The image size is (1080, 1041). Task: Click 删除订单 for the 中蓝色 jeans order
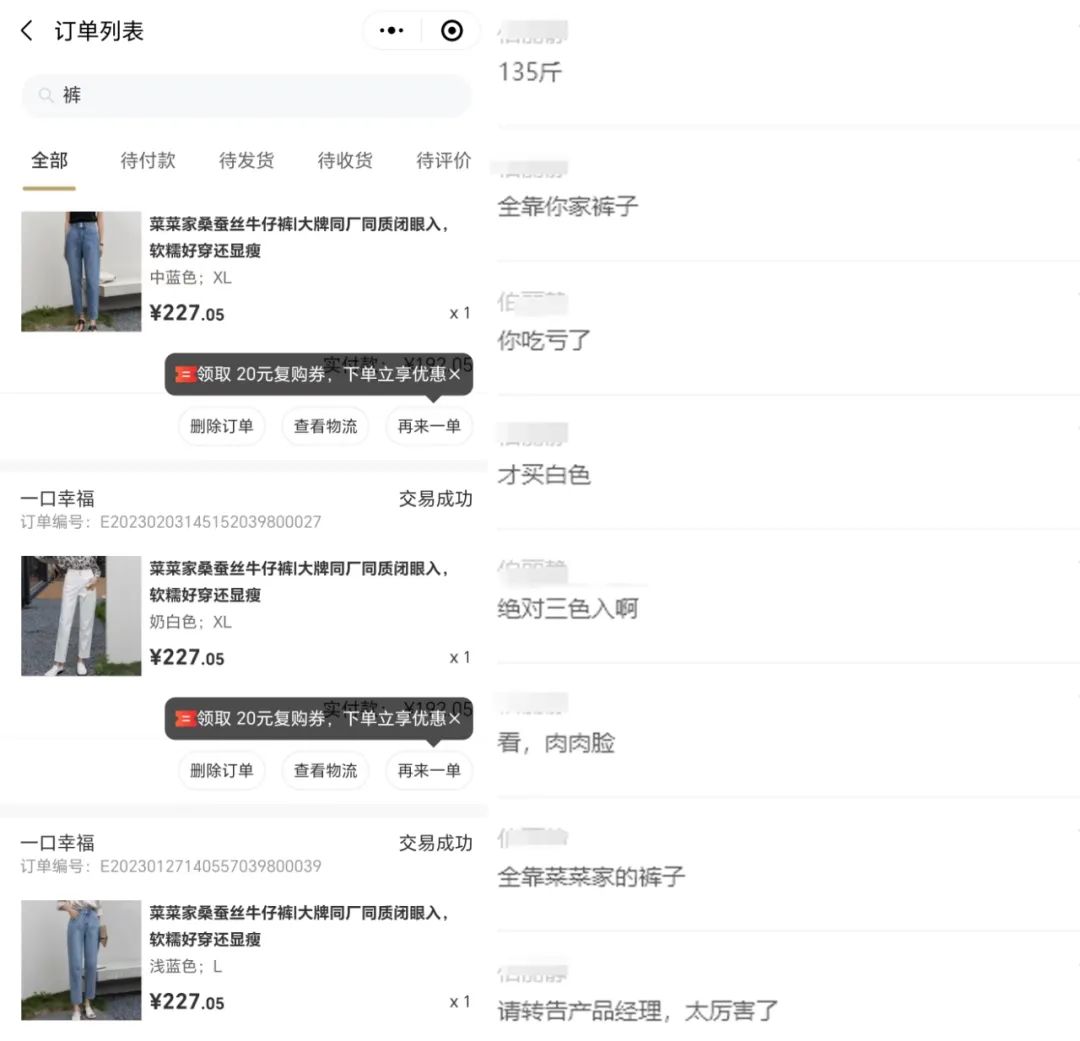pyautogui.click(x=221, y=426)
